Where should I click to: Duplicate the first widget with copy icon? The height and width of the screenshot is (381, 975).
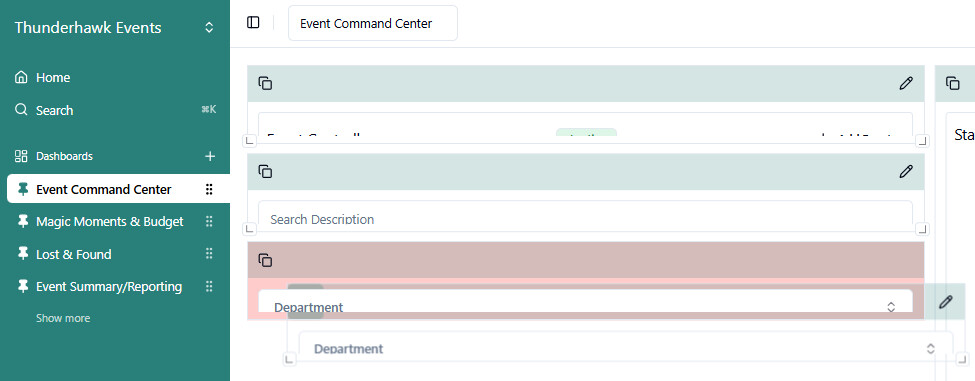point(266,83)
